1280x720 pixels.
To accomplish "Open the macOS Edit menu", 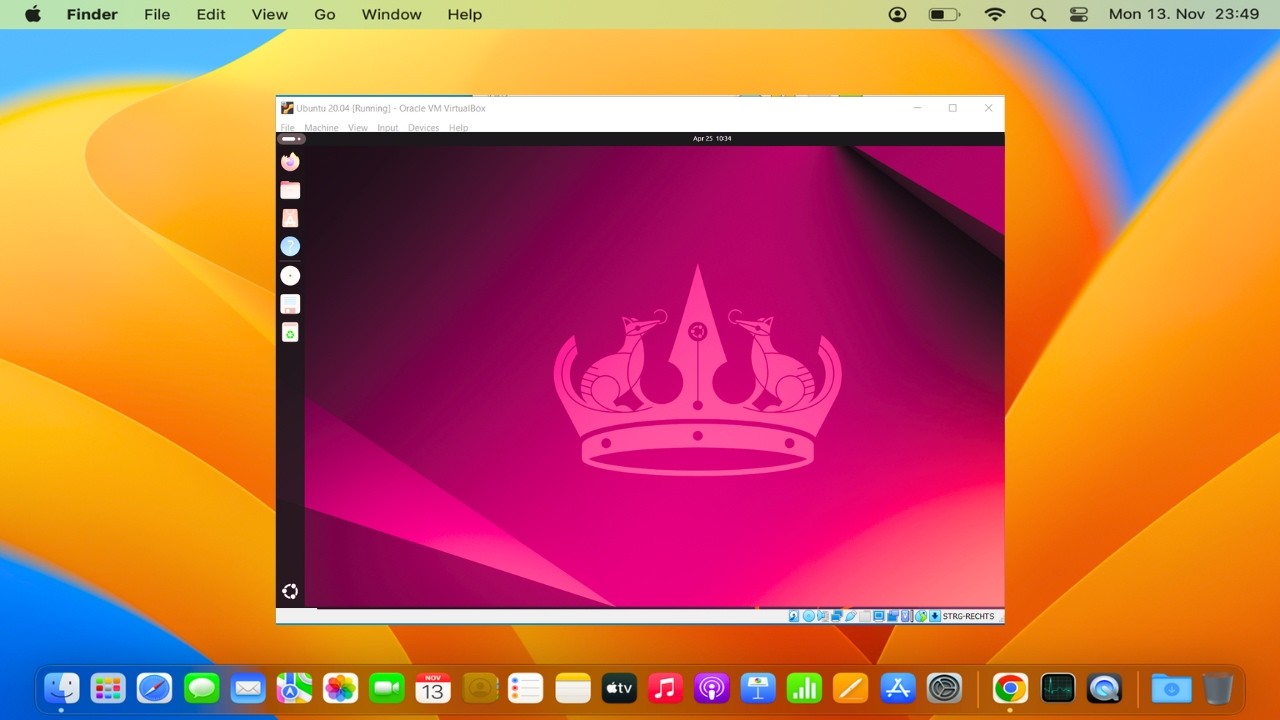I will (x=211, y=14).
